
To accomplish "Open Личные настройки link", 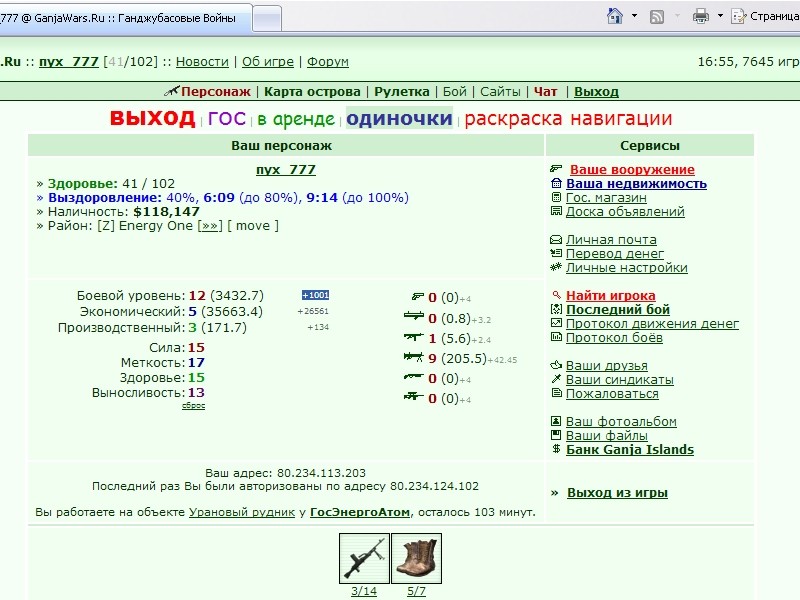I will point(627,268).
